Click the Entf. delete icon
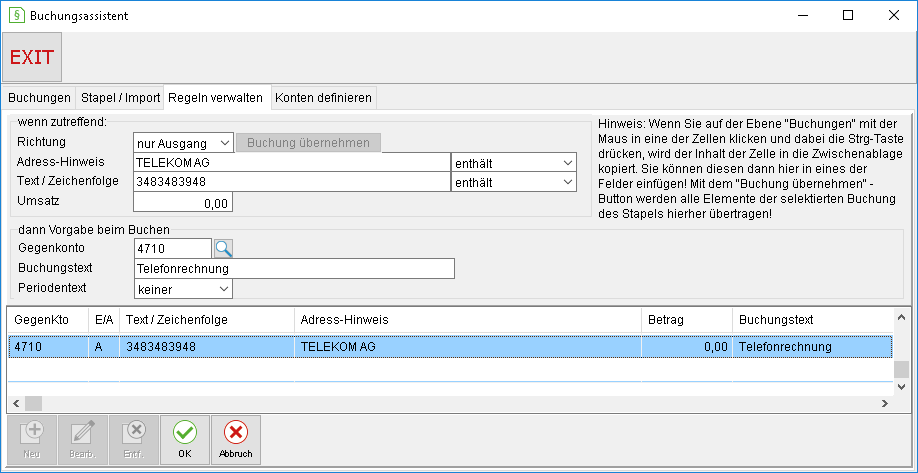 pyautogui.click(x=134, y=440)
